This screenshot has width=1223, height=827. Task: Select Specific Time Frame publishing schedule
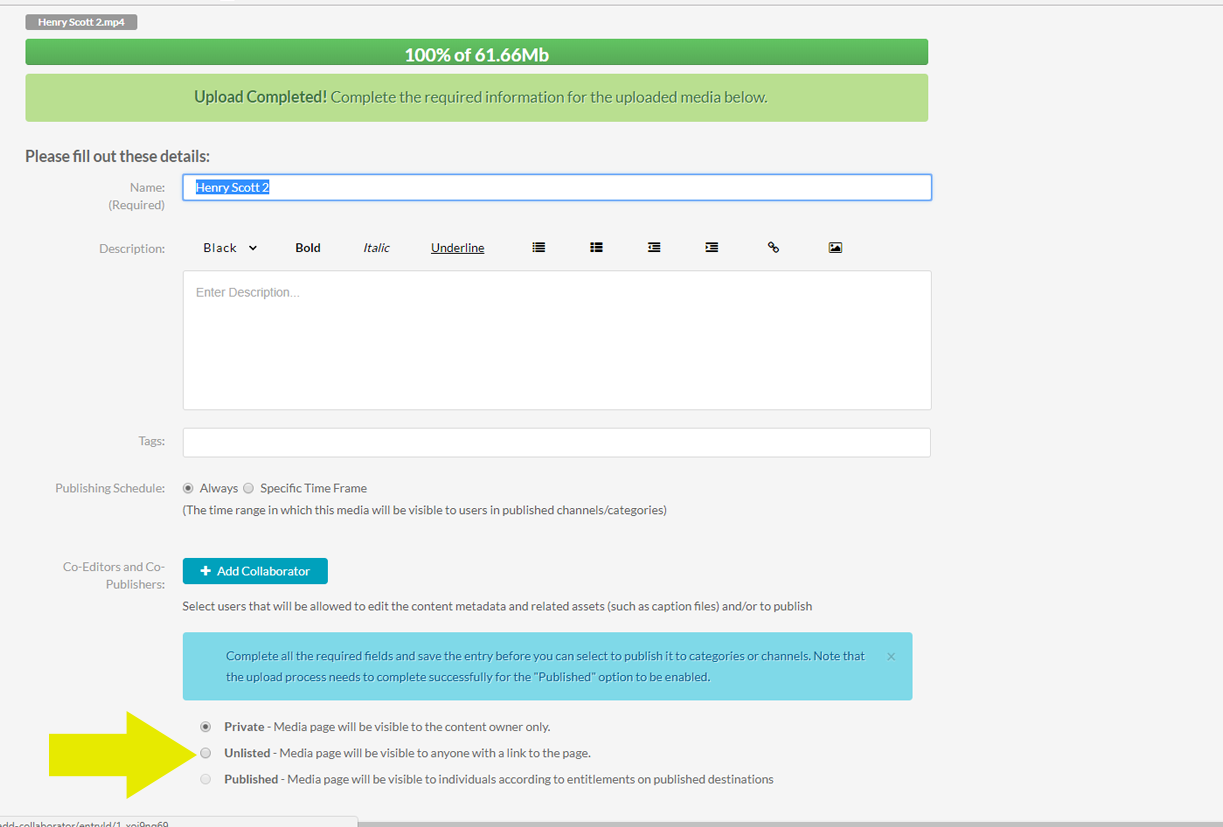[249, 489]
